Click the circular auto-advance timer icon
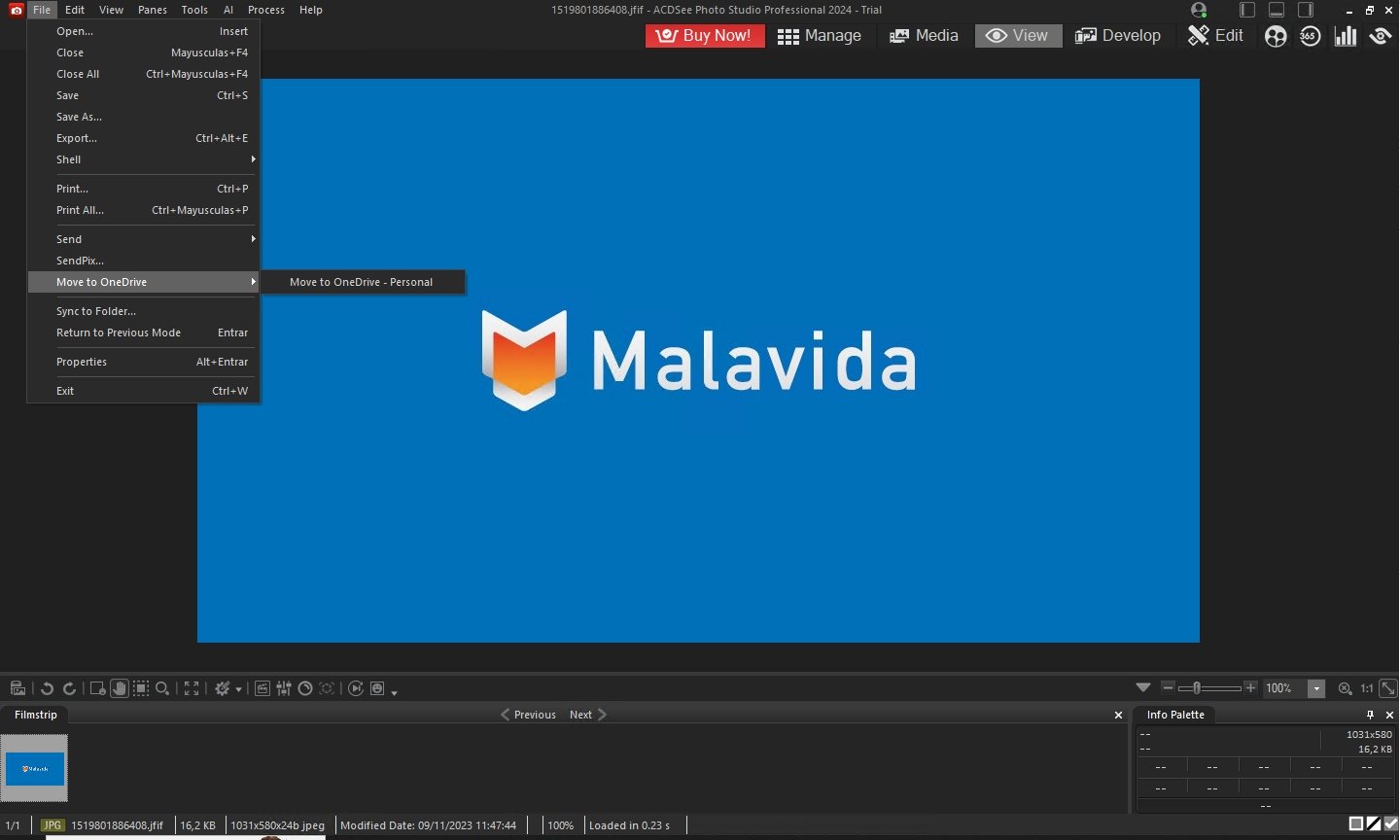The height and width of the screenshot is (840, 1400). pos(305,688)
